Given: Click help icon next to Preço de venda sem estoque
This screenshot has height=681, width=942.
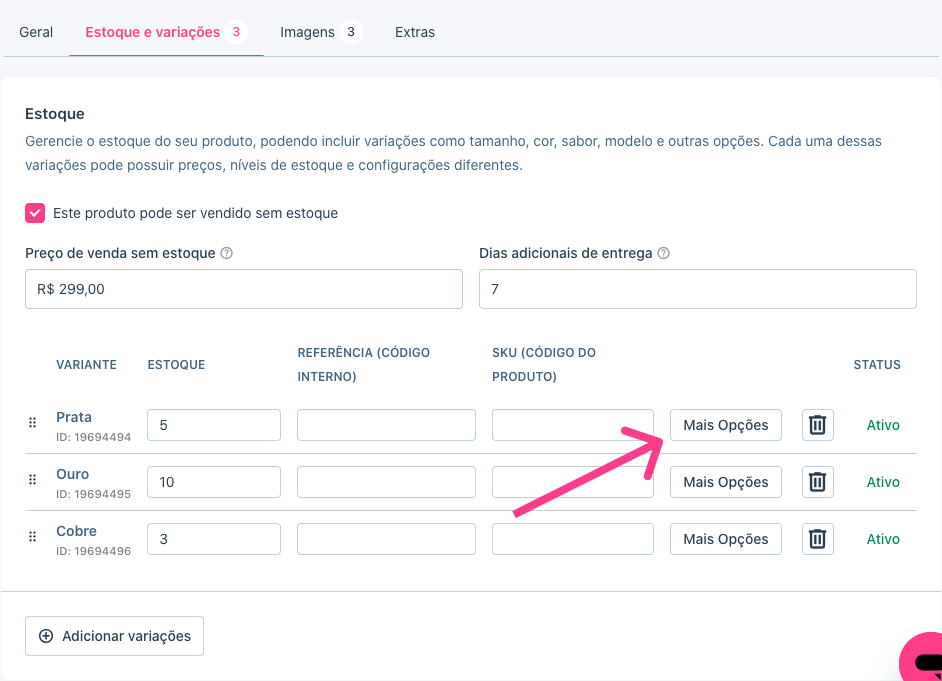Looking at the screenshot, I should [x=226, y=253].
